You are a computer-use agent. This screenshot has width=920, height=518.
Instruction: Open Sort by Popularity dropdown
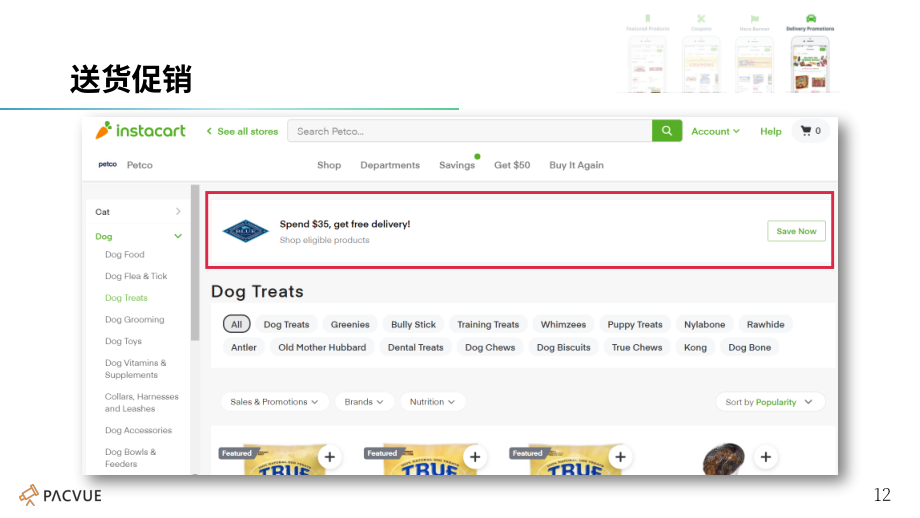[770, 402]
